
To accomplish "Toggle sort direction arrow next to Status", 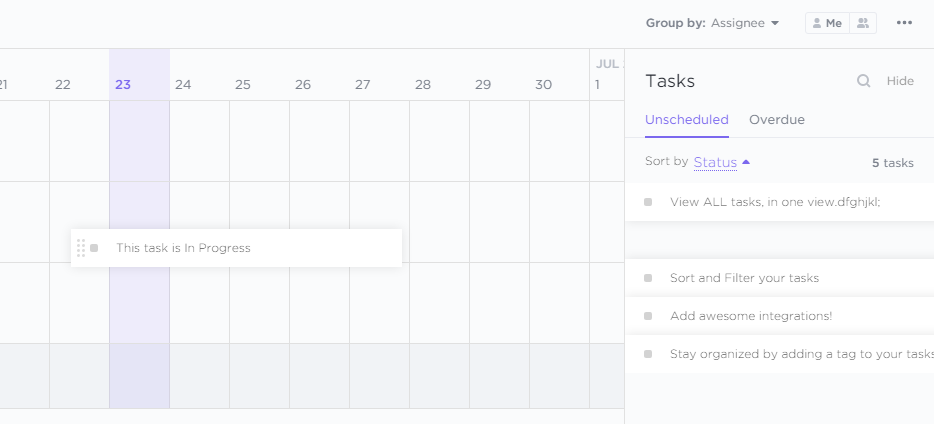I will point(746,162).
